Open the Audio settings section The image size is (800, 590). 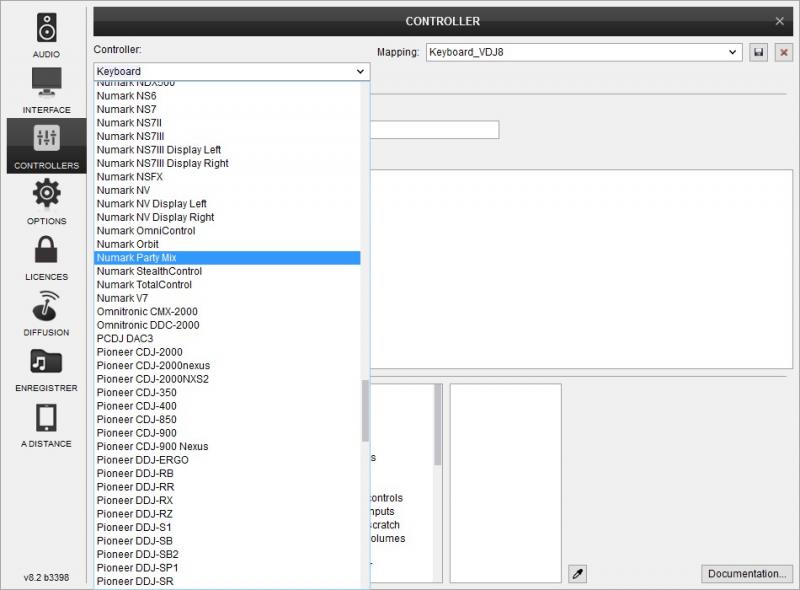coord(46,34)
